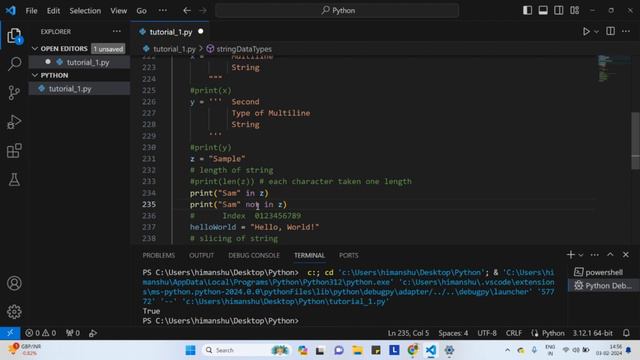Click the ports forwarded status item
Viewport: 640px width, 360px height.
point(73,333)
